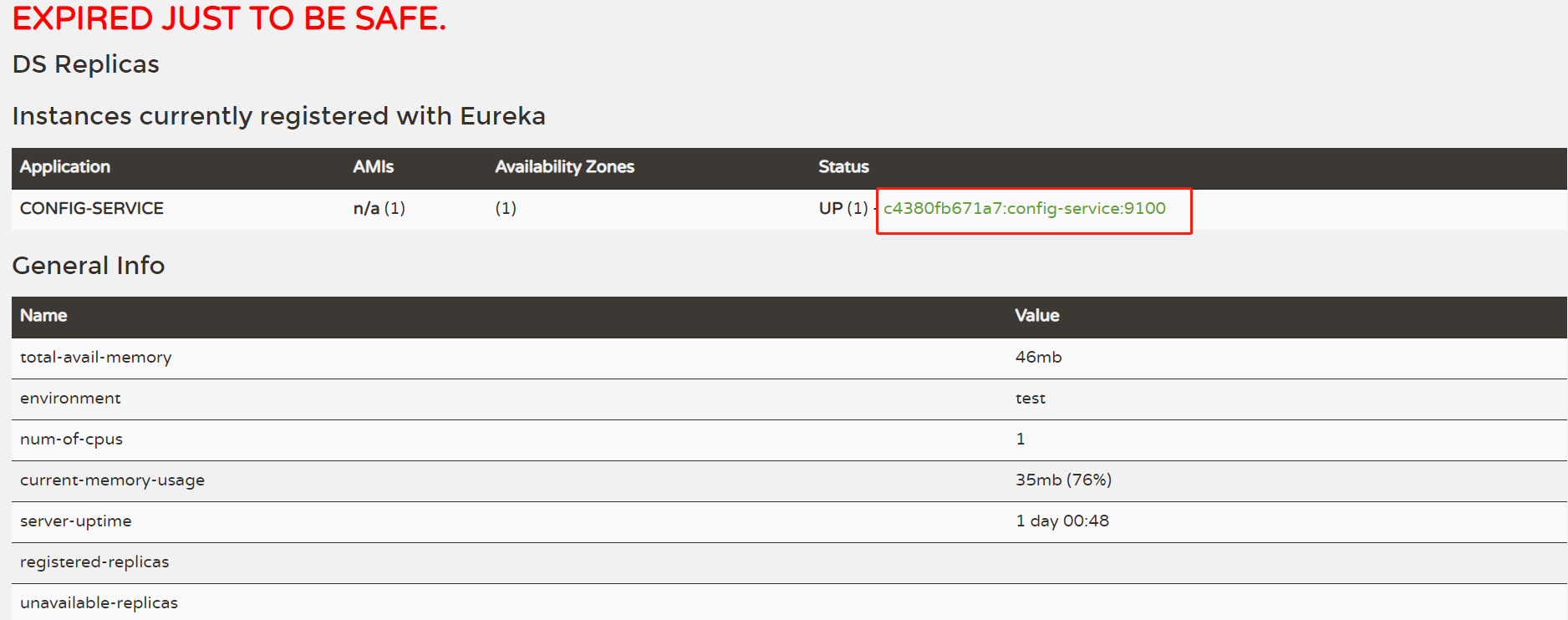Image resolution: width=1568 pixels, height=620 pixels.
Task: Select the environment row name
Action: [x=70, y=399]
